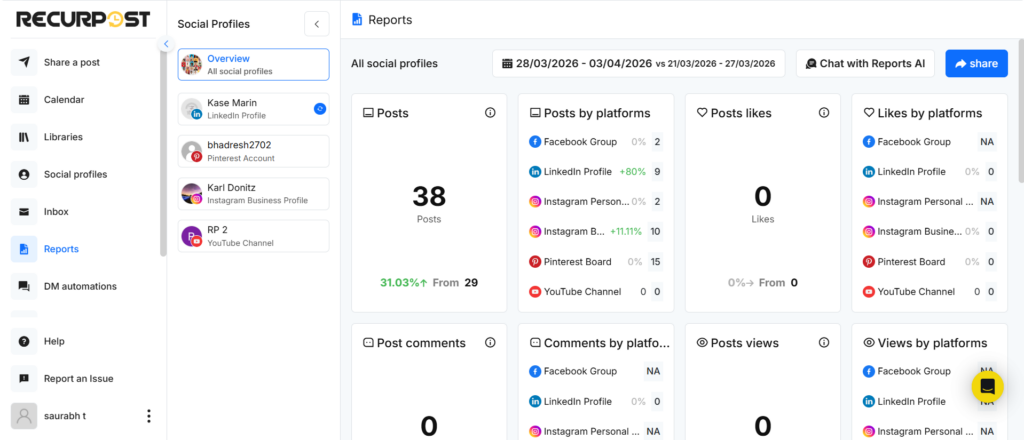Click the 38 Posts count

pos(429,196)
